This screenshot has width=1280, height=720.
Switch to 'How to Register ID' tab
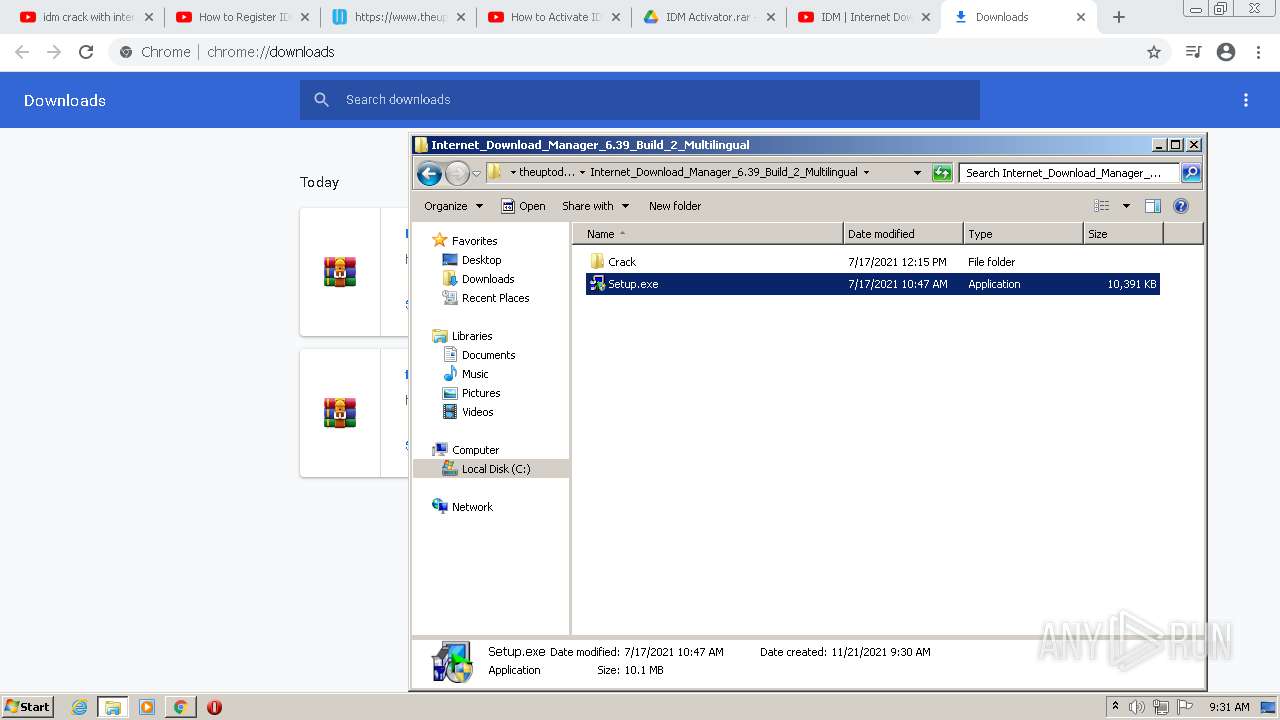click(243, 17)
